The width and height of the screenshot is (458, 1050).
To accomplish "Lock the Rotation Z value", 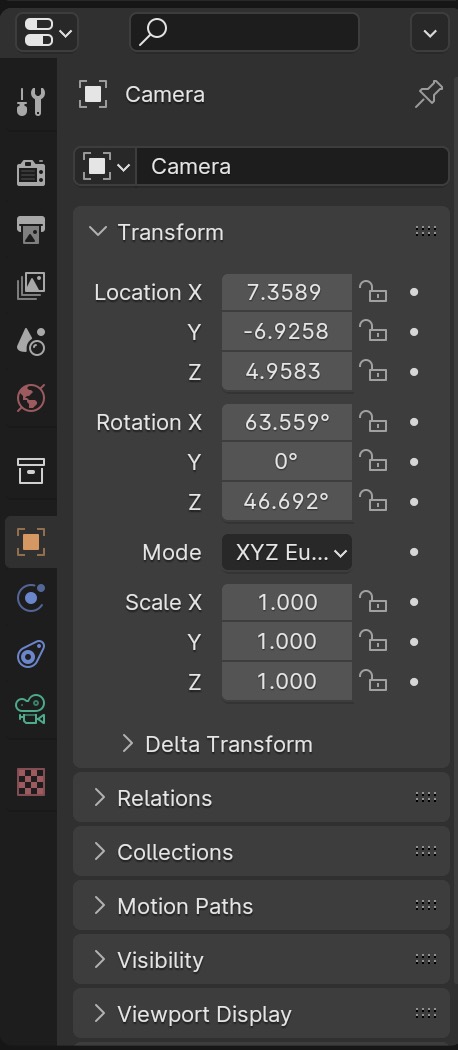I will [374, 501].
